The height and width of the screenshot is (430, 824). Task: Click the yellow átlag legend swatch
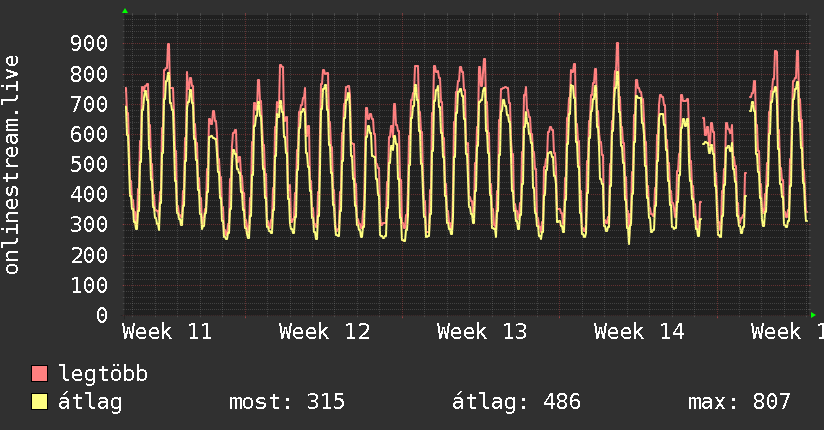[x=39, y=401]
